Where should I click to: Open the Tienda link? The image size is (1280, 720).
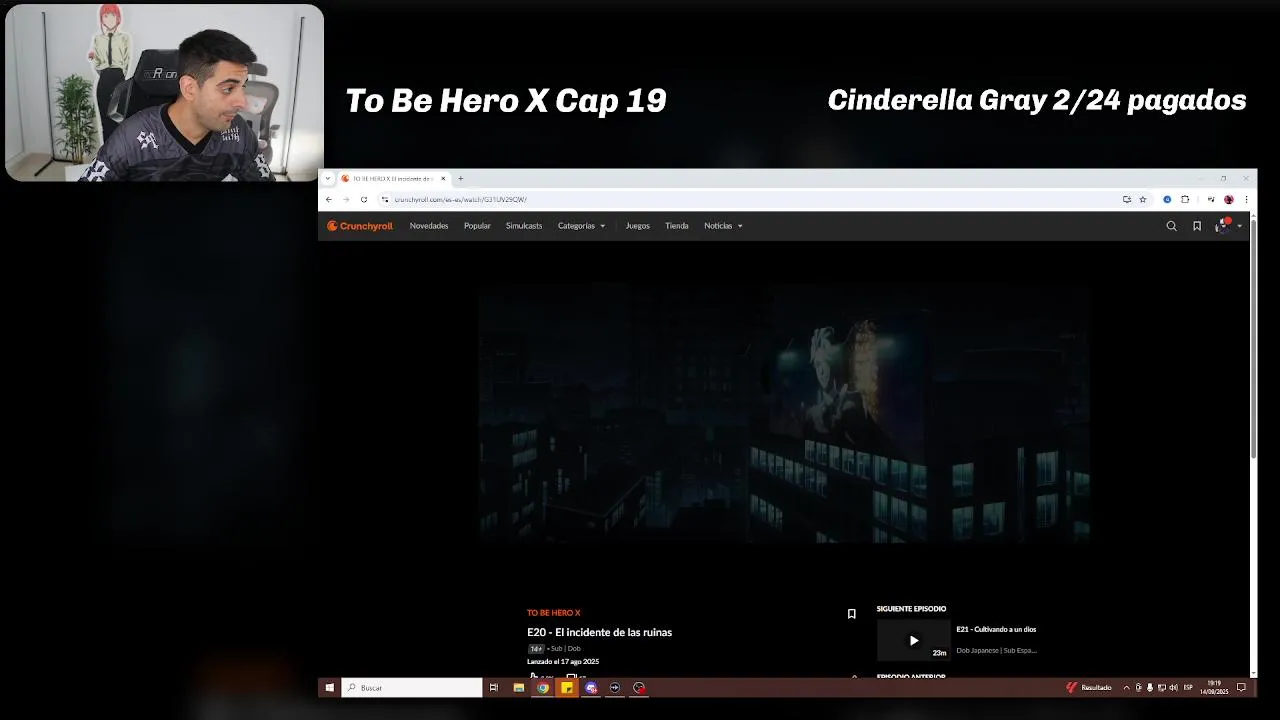coord(677,226)
